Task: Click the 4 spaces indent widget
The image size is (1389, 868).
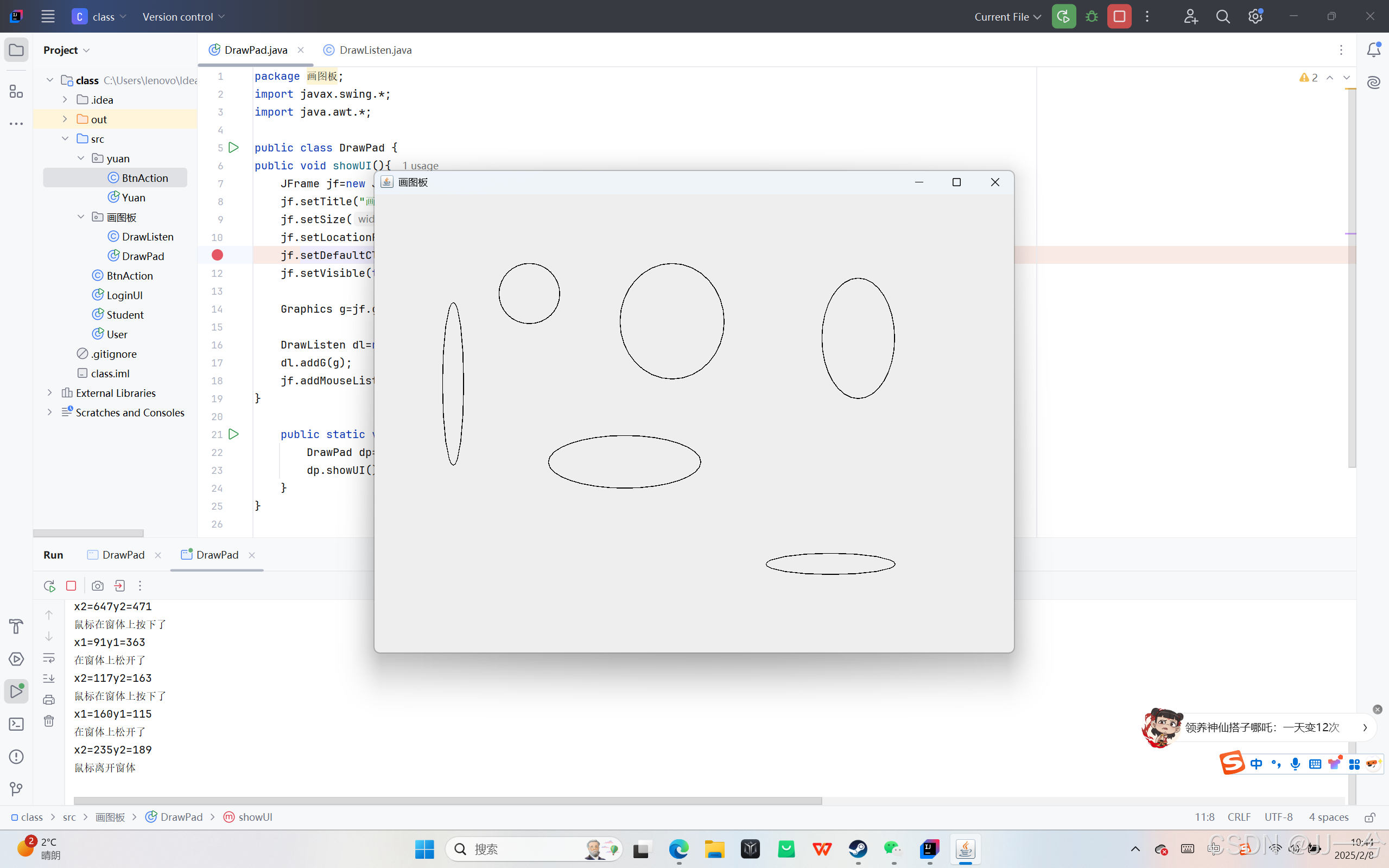Action: coord(1329,817)
